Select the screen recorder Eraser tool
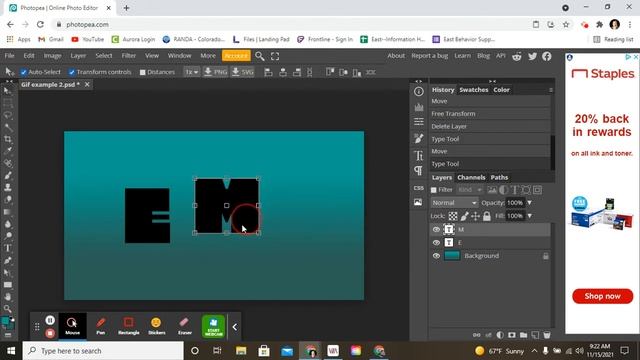This screenshot has height=360, width=640. [184, 326]
